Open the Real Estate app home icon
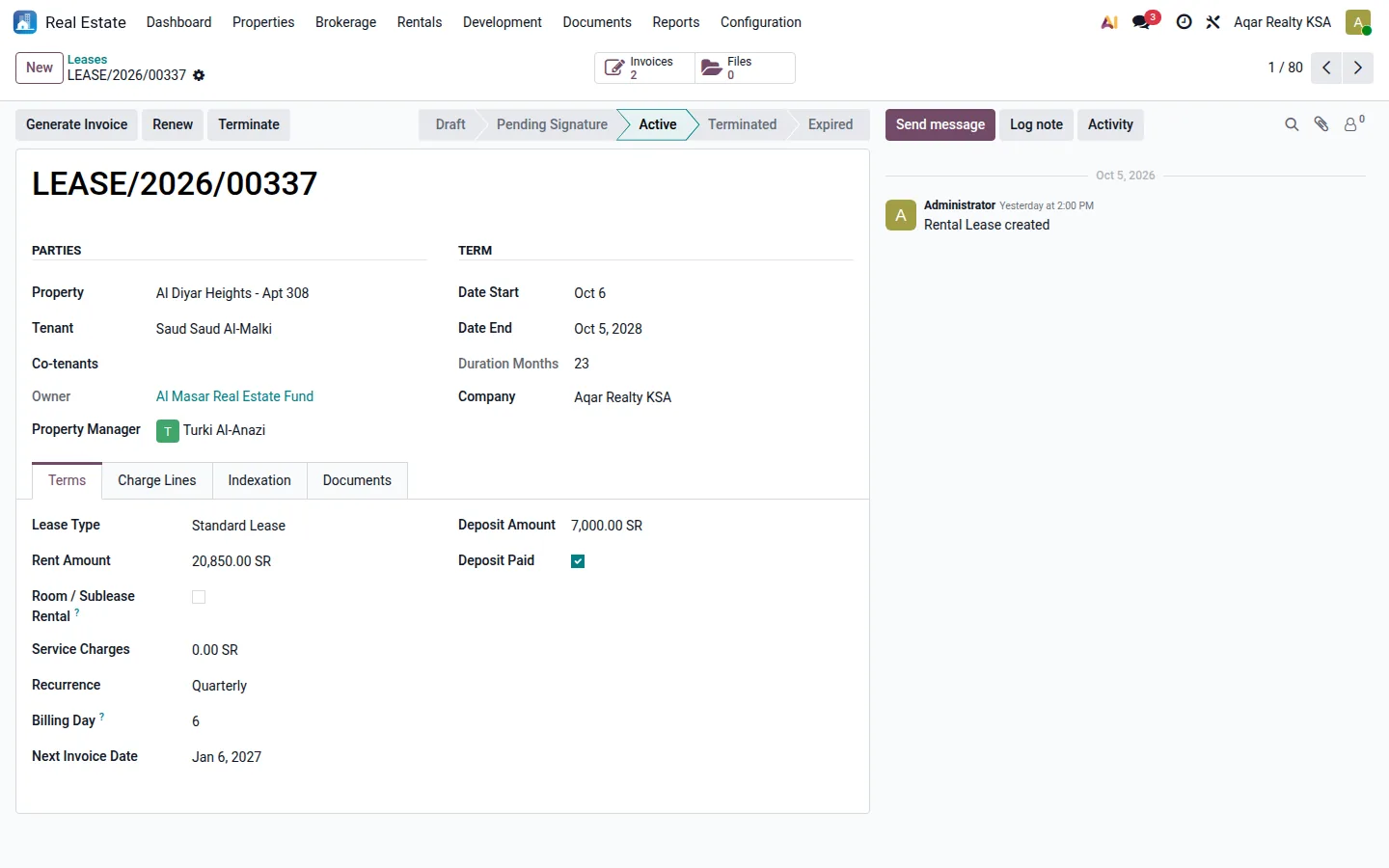Viewport: 1389px width, 868px height. [x=25, y=22]
